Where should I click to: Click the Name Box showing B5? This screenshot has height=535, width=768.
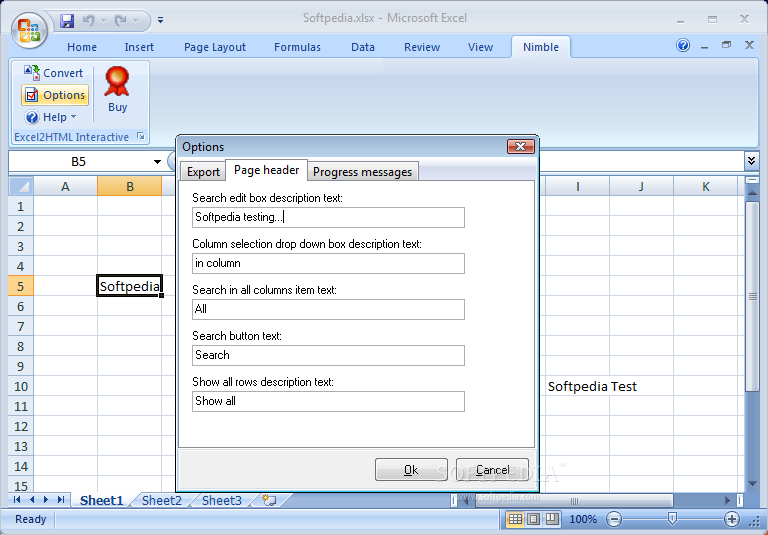pyautogui.click(x=78, y=162)
